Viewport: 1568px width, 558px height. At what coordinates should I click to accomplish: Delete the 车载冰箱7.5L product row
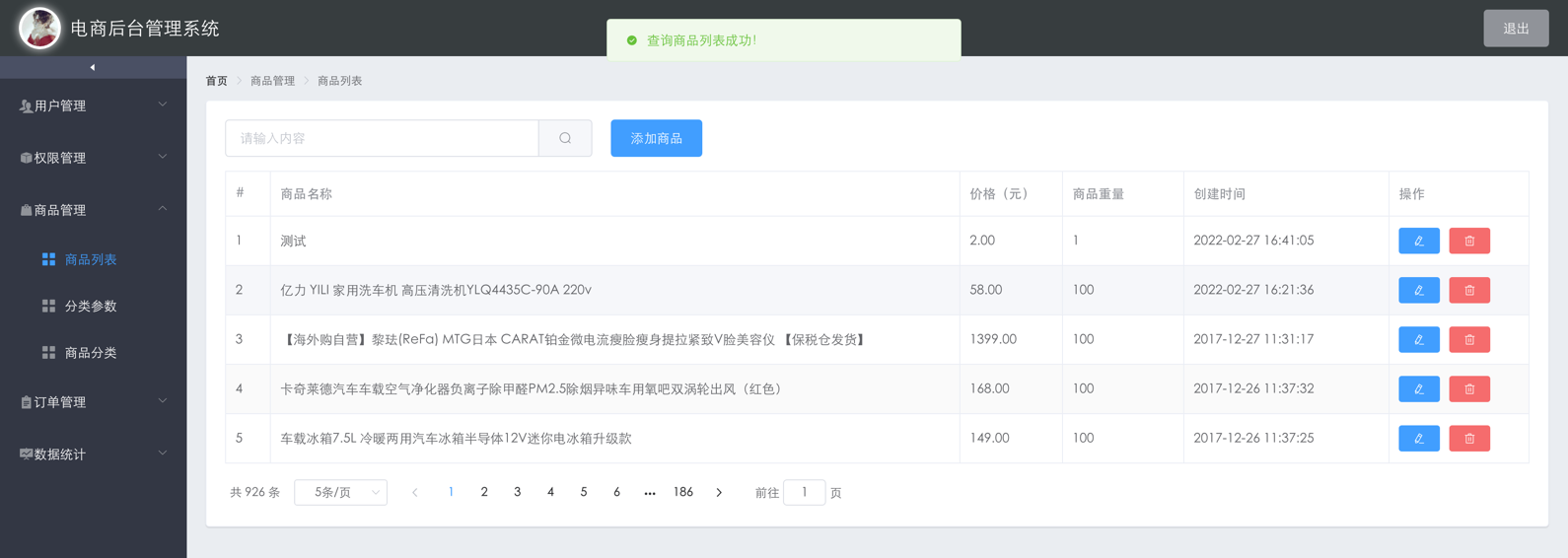pyautogui.click(x=1468, y=438)
